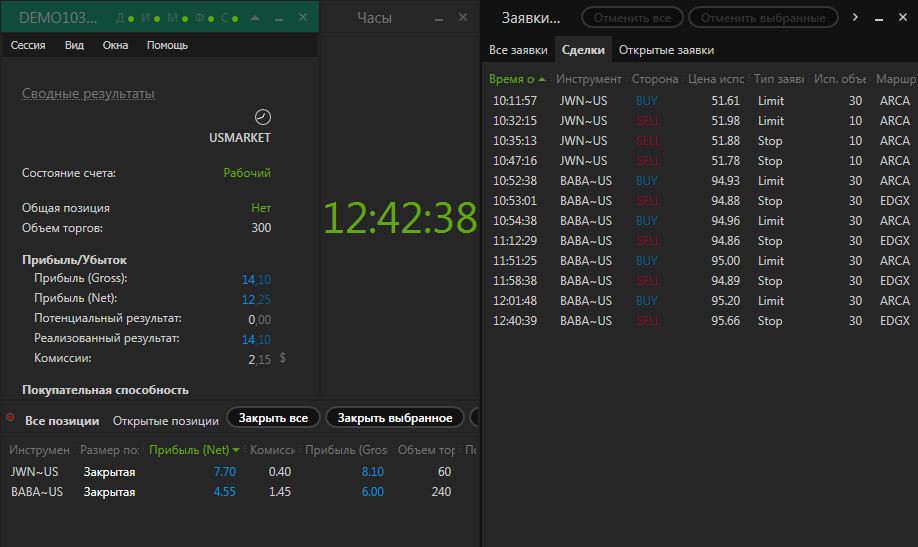Viewport: 918px width, 547px height.
Task: Open the Окна menu
Action: point(115,45)
